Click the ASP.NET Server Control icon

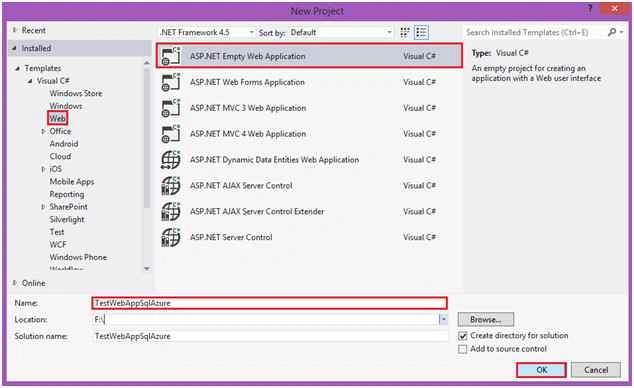171,237
